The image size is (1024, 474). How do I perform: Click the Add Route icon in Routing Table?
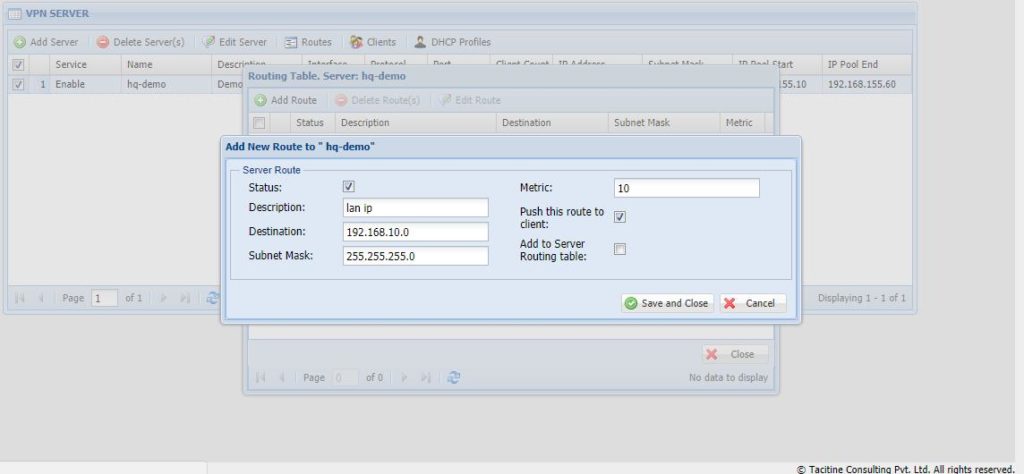pyautogui.click(x=261, y=100)
